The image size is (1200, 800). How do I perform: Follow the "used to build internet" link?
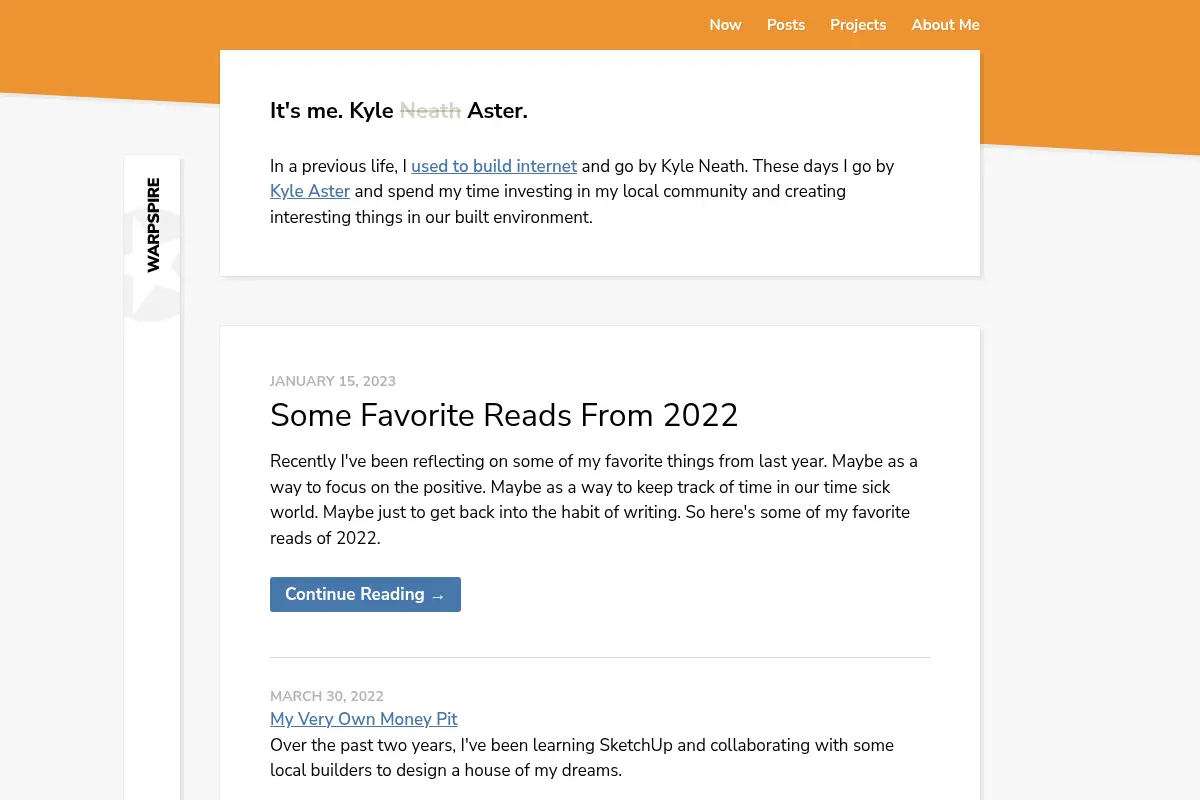[x=494, y=166]
